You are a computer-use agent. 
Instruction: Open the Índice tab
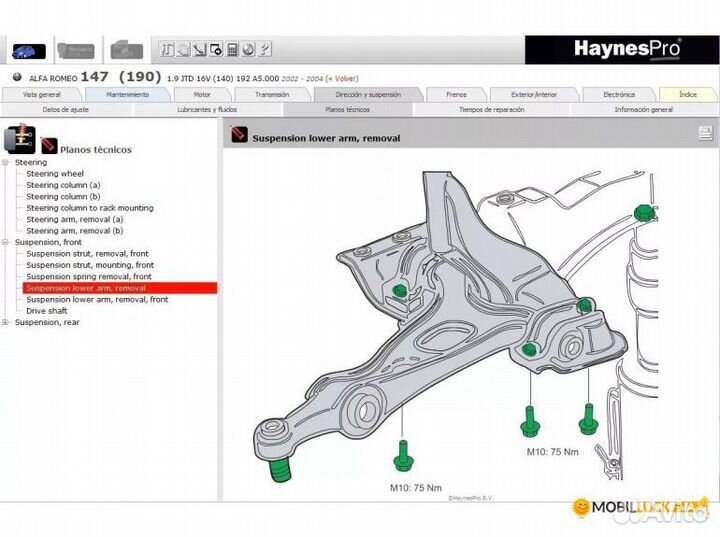(688, 95)
